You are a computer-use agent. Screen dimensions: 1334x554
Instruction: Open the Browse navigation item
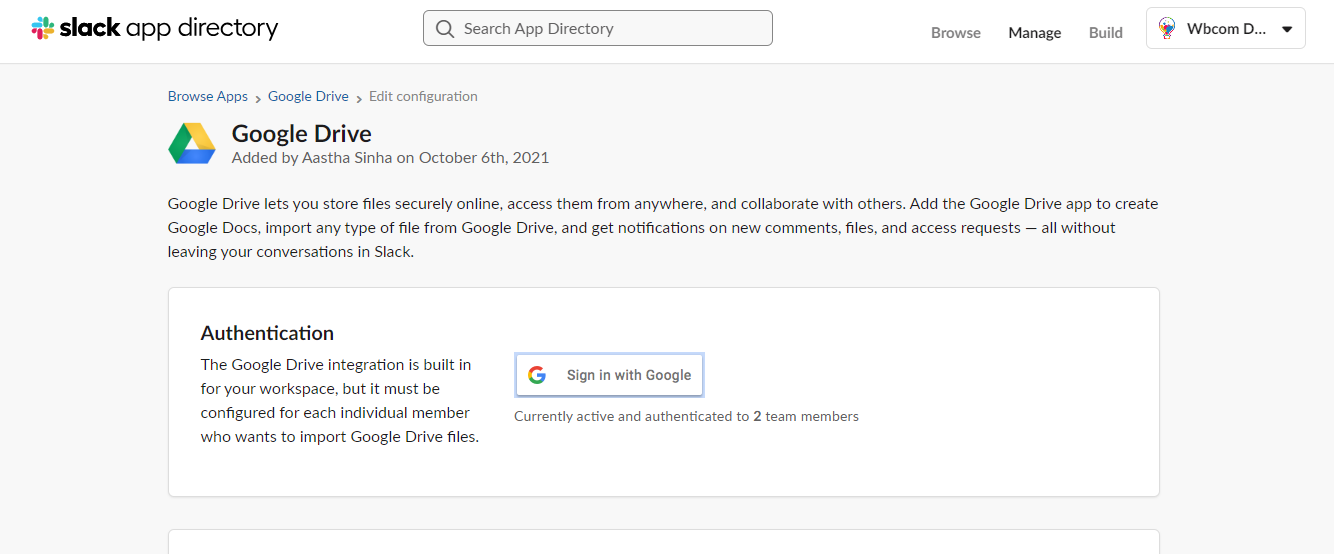[955, 33]
